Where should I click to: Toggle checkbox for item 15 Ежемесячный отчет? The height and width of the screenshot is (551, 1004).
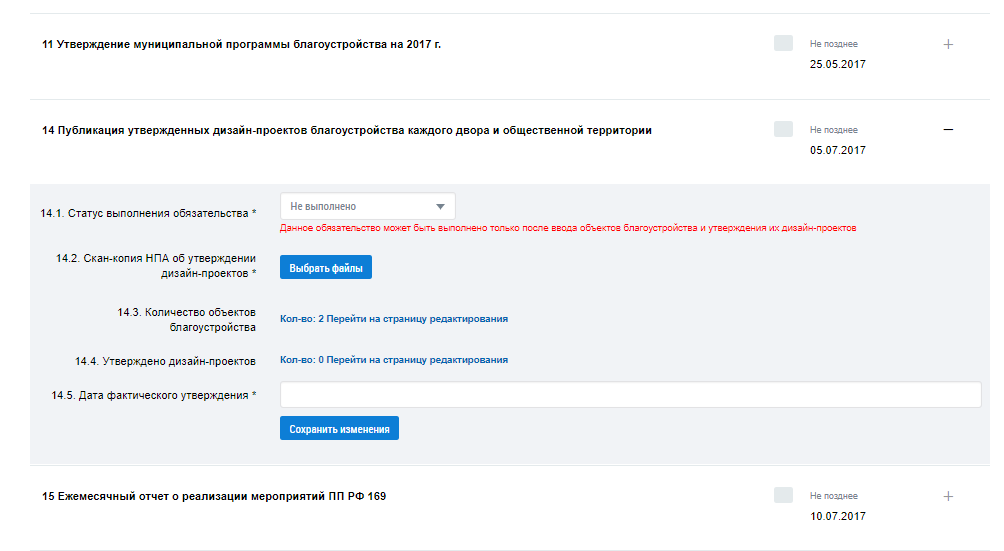pyautogui.click(x=783, y=495)
